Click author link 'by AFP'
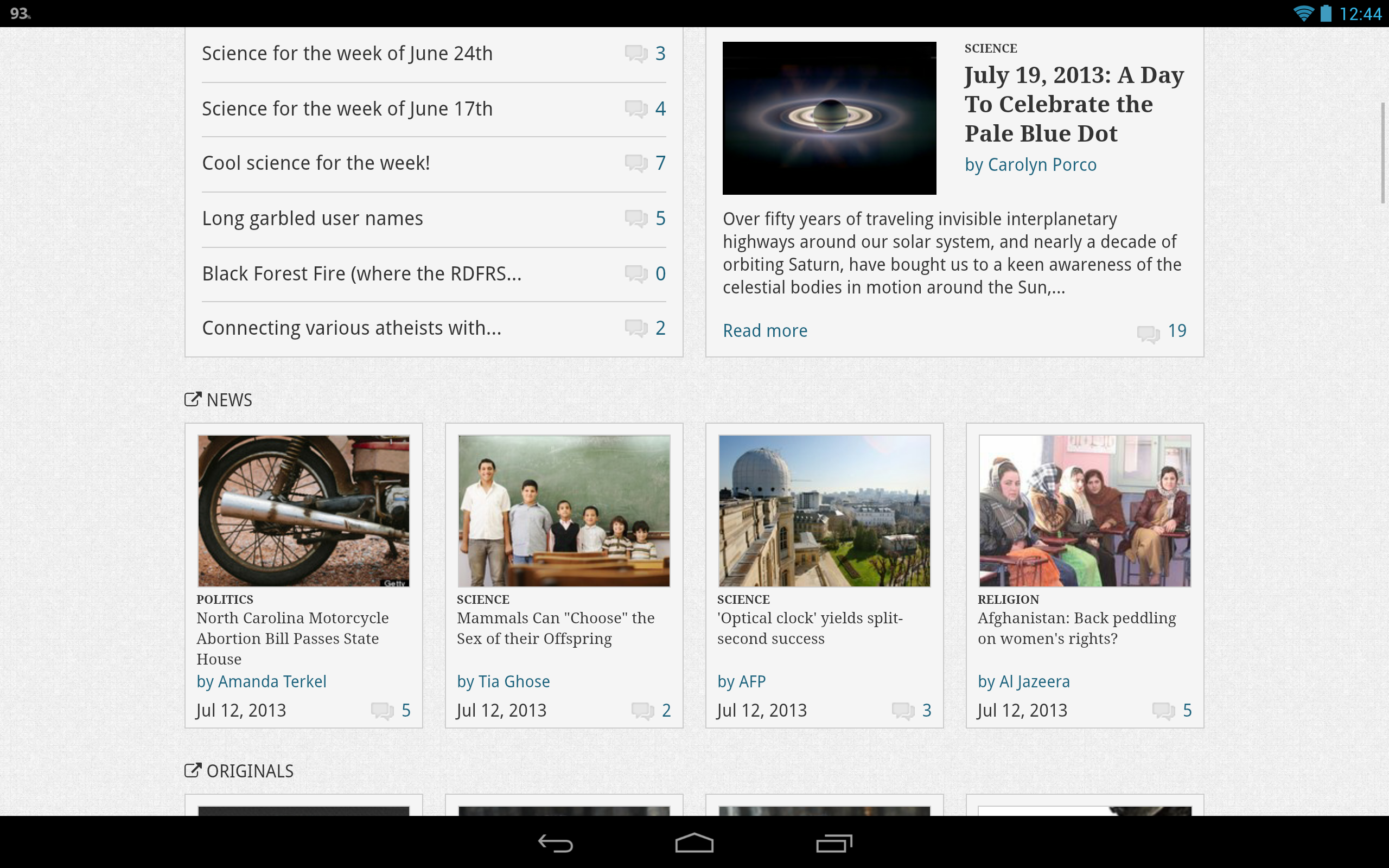Viewport: 1389px width, 868px height. pyautogui.click(x=742, y=681)
